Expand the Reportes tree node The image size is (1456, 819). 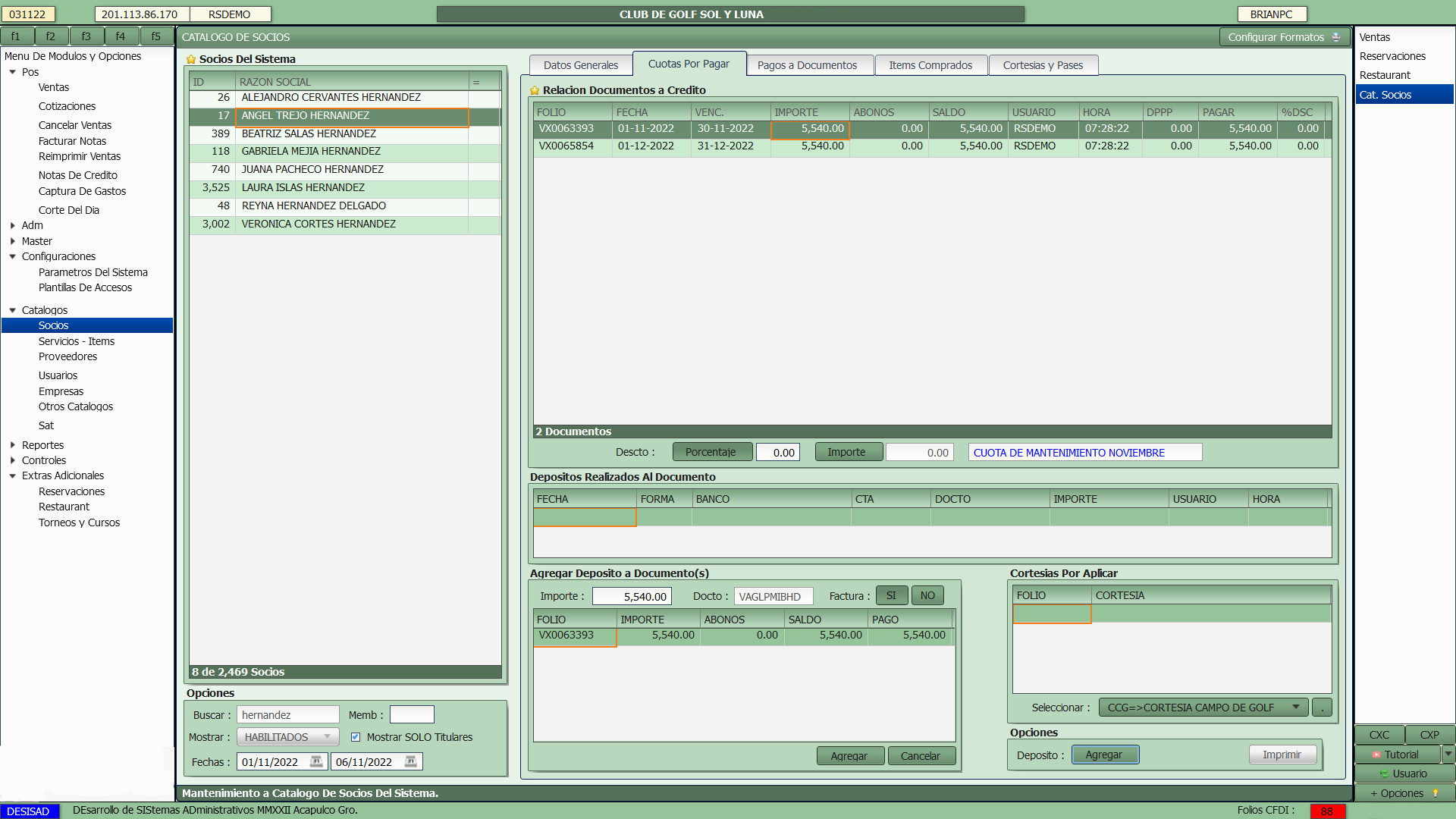click(x=13, y=445)
